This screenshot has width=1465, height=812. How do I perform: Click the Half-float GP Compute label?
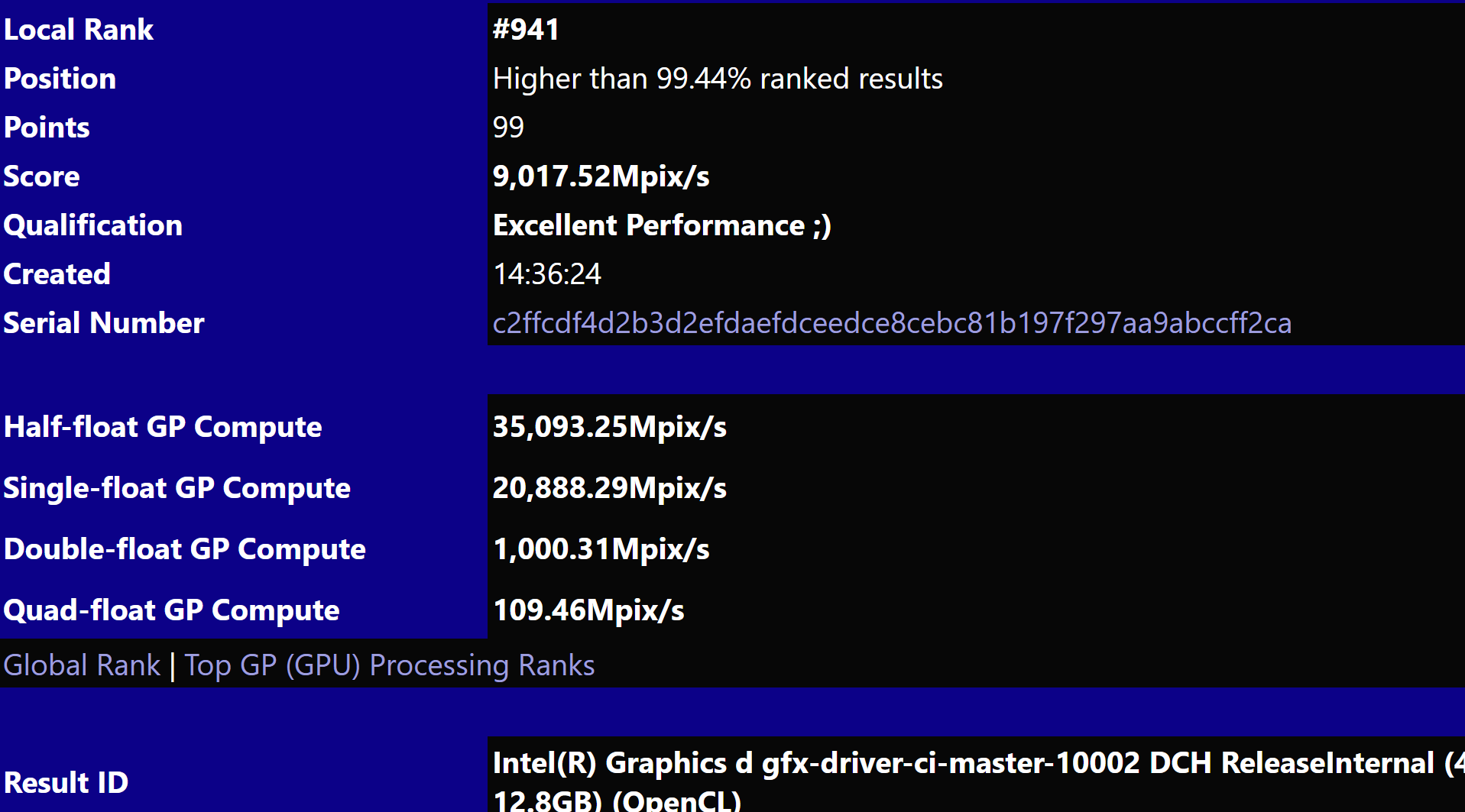click(163, 427)
